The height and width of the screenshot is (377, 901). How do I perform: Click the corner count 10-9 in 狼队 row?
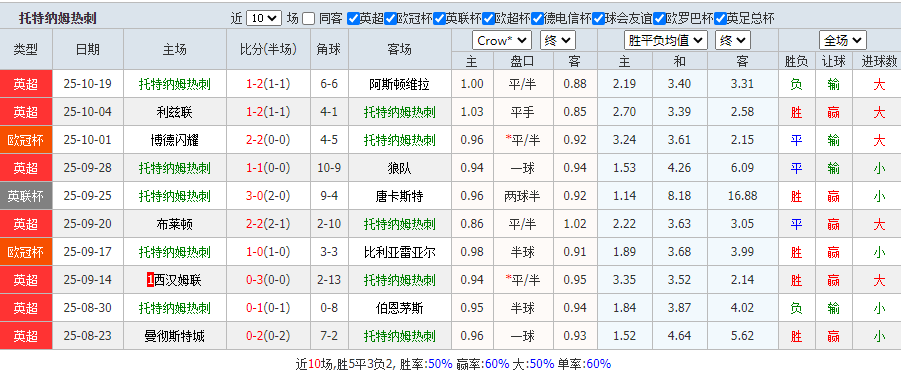[x=329, y=168]
